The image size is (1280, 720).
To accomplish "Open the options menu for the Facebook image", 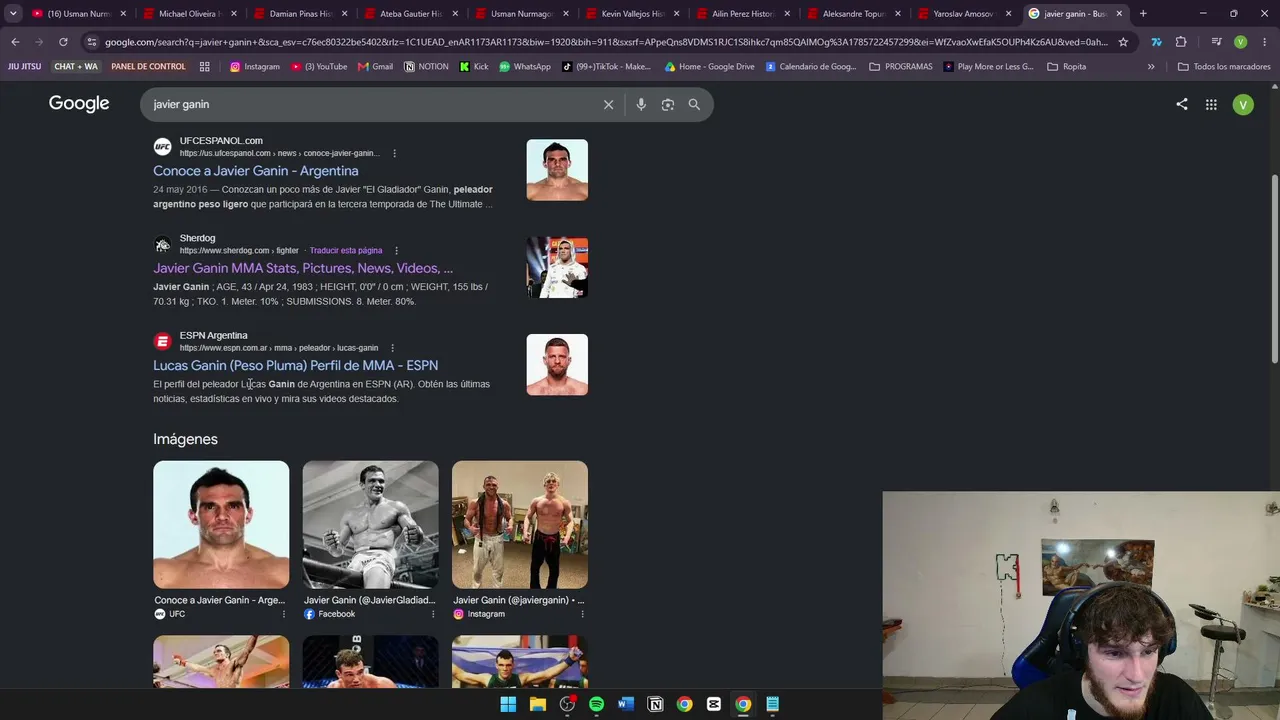I will coord(433,614).
